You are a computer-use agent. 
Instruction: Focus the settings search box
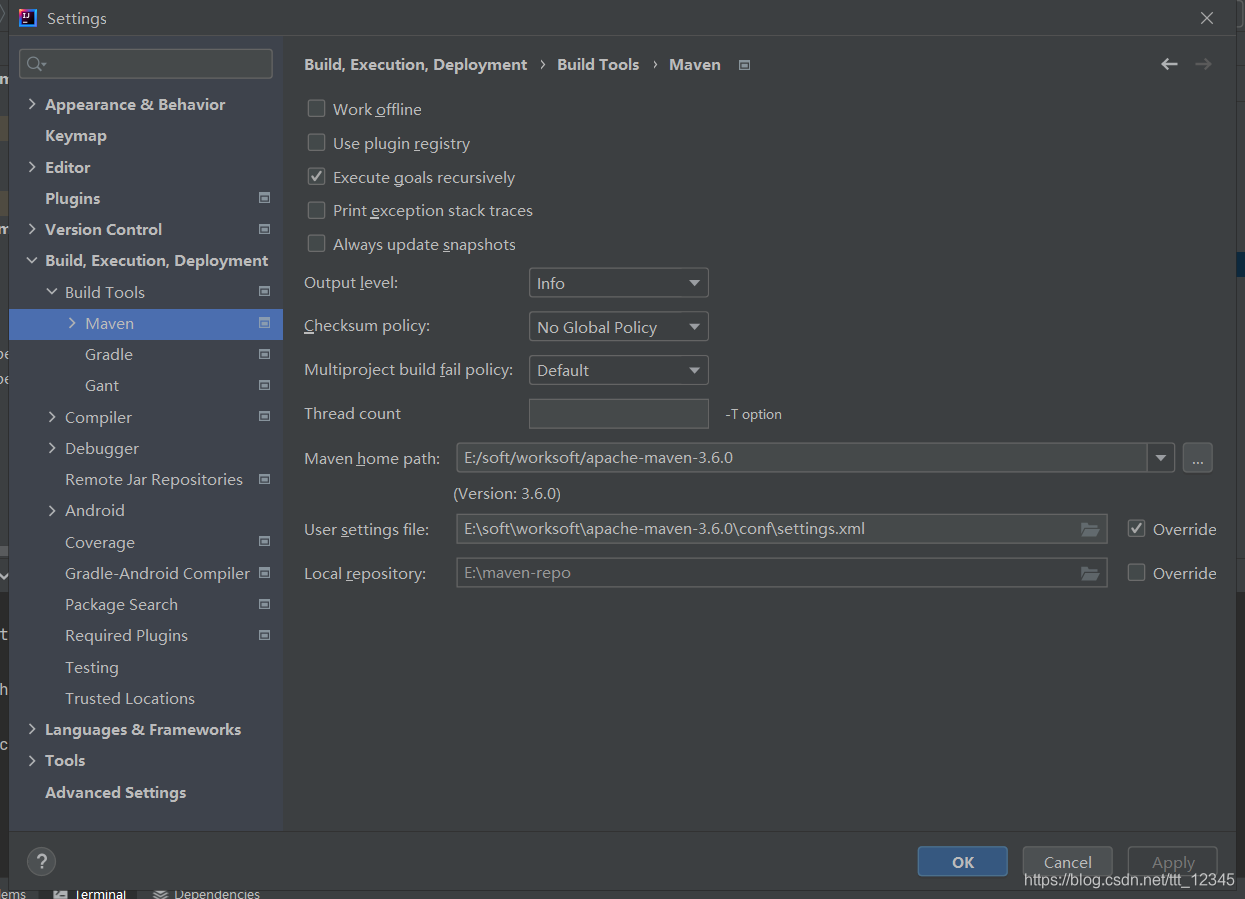[x=146, y=64]
